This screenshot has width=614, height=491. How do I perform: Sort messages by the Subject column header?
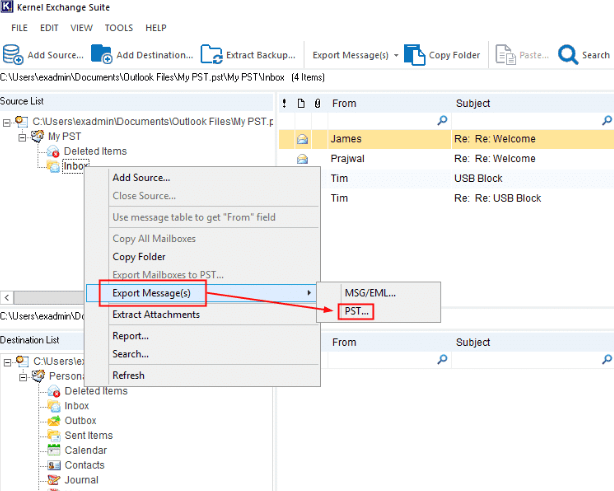472,103
